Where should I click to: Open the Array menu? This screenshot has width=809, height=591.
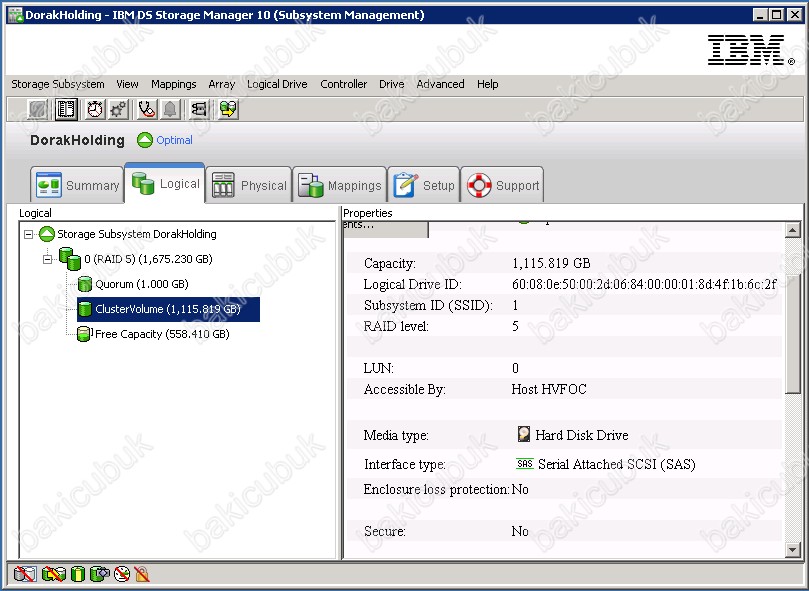click(x=221, y=84)
